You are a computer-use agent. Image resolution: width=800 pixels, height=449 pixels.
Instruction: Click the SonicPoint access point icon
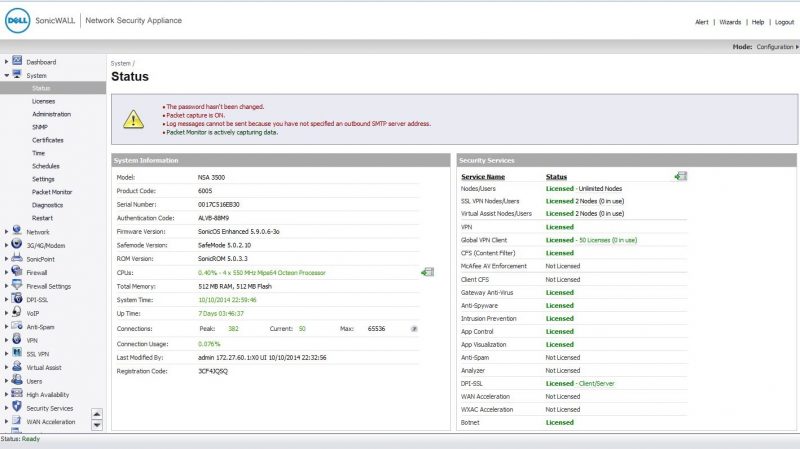coord(17,258)
